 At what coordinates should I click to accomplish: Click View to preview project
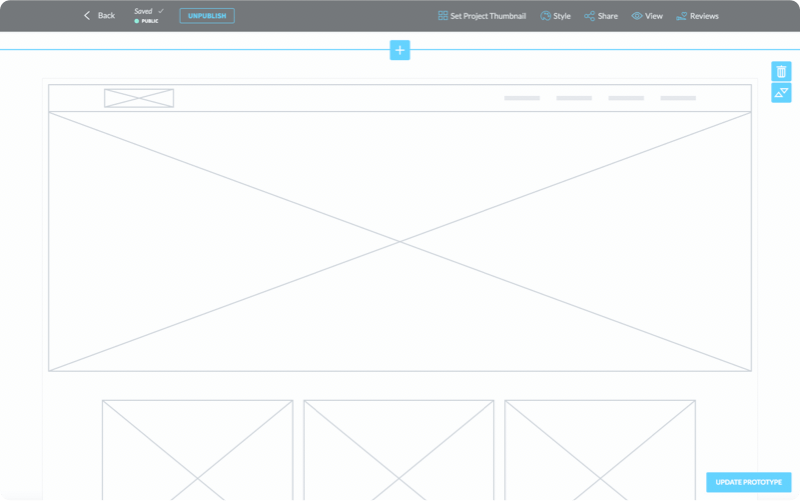(x=647, y=16)
